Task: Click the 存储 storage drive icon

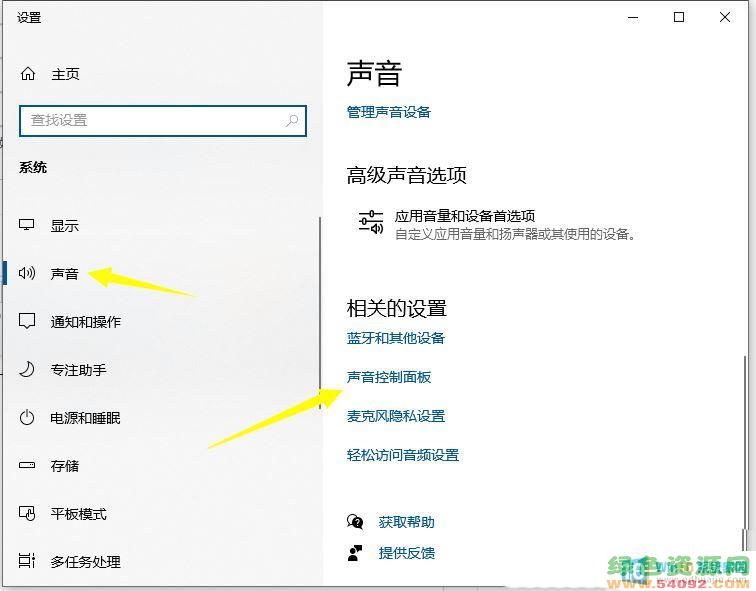Action: tap(27, 465)
